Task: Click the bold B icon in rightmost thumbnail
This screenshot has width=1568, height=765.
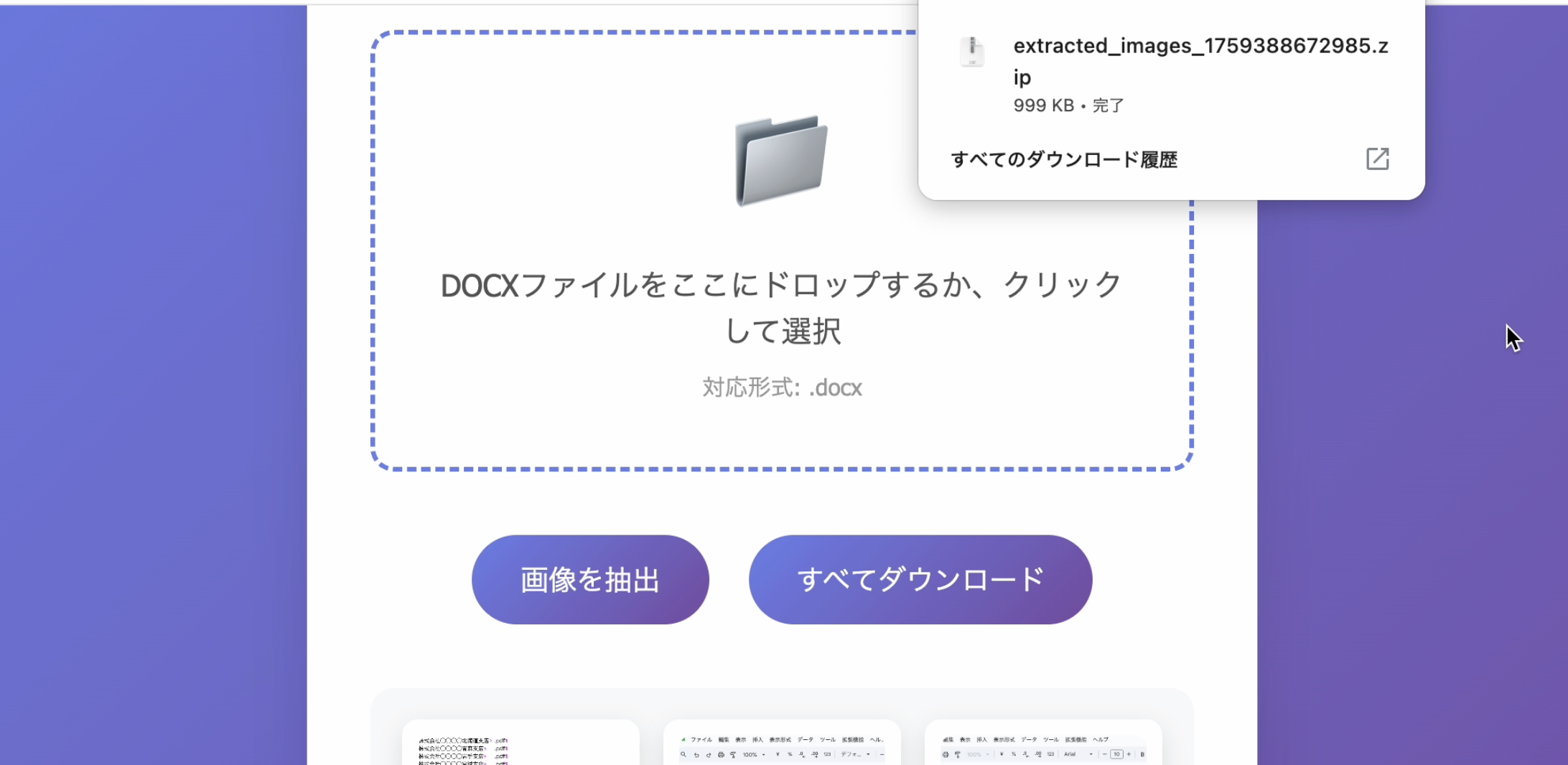Action: coord(1142,754)
